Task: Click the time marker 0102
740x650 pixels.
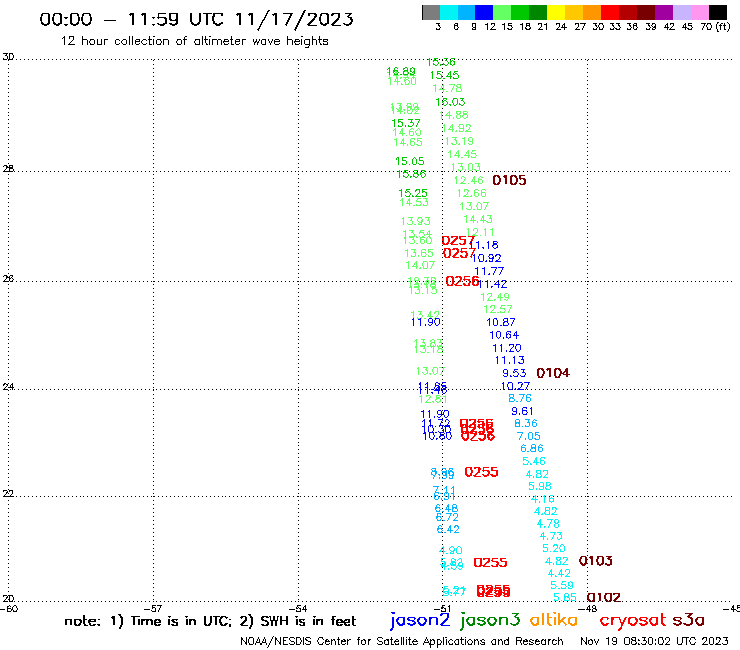Action: [x=604, y=597]
